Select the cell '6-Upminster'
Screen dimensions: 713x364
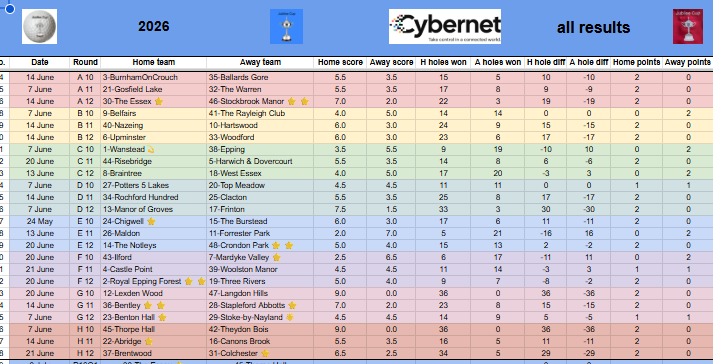click(154, 137)
